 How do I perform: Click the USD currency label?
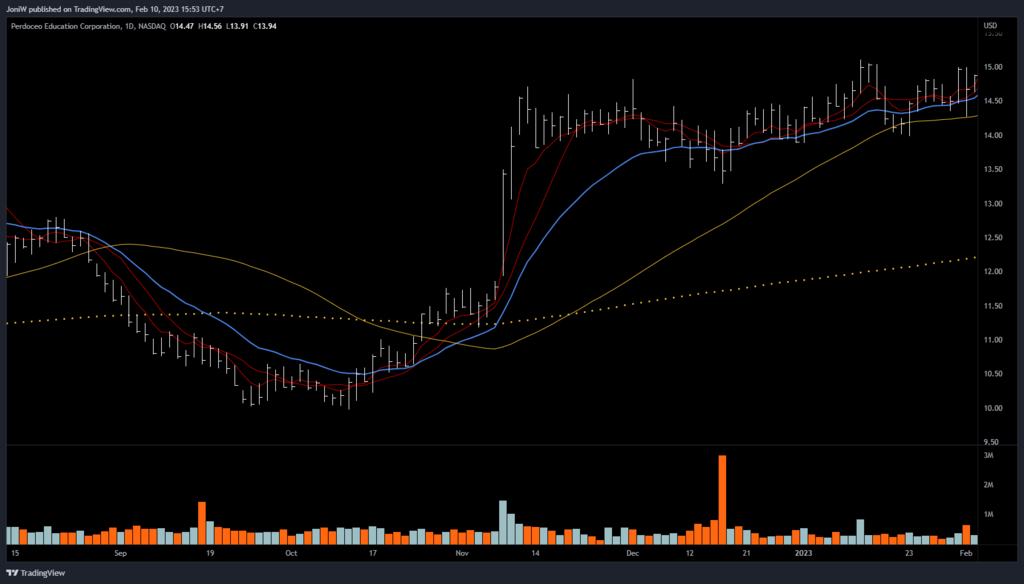(991, 25)
